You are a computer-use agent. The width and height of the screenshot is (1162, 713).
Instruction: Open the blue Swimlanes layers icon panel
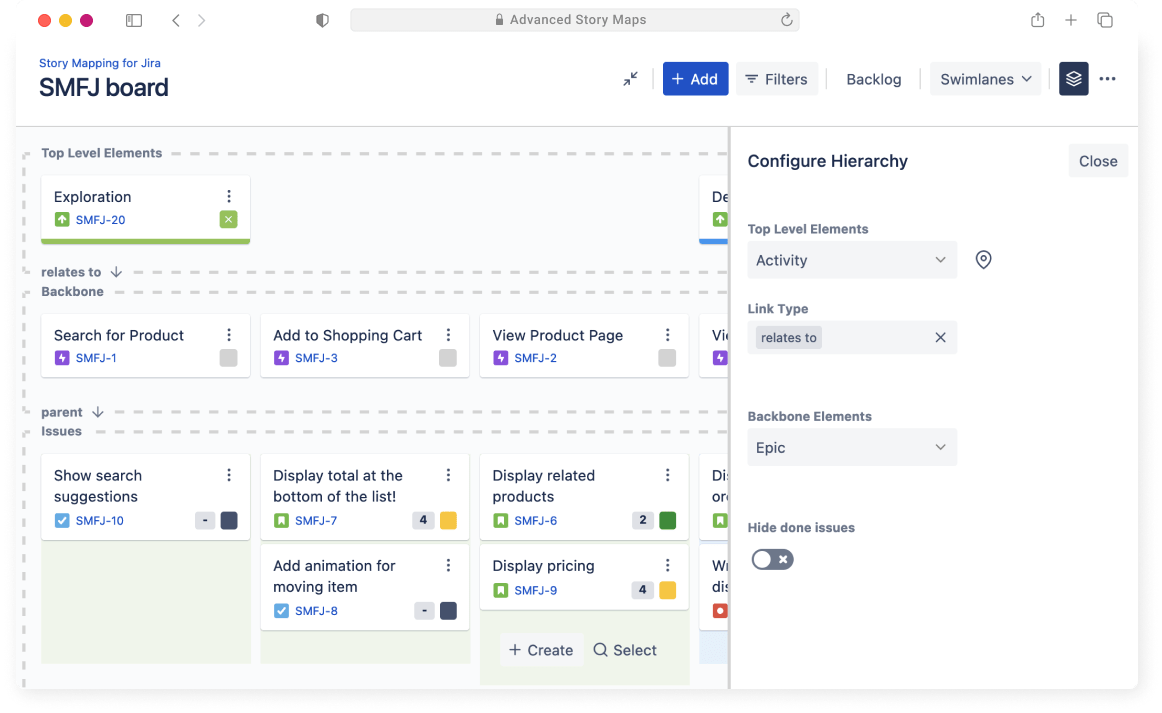tap(1073, 78)
